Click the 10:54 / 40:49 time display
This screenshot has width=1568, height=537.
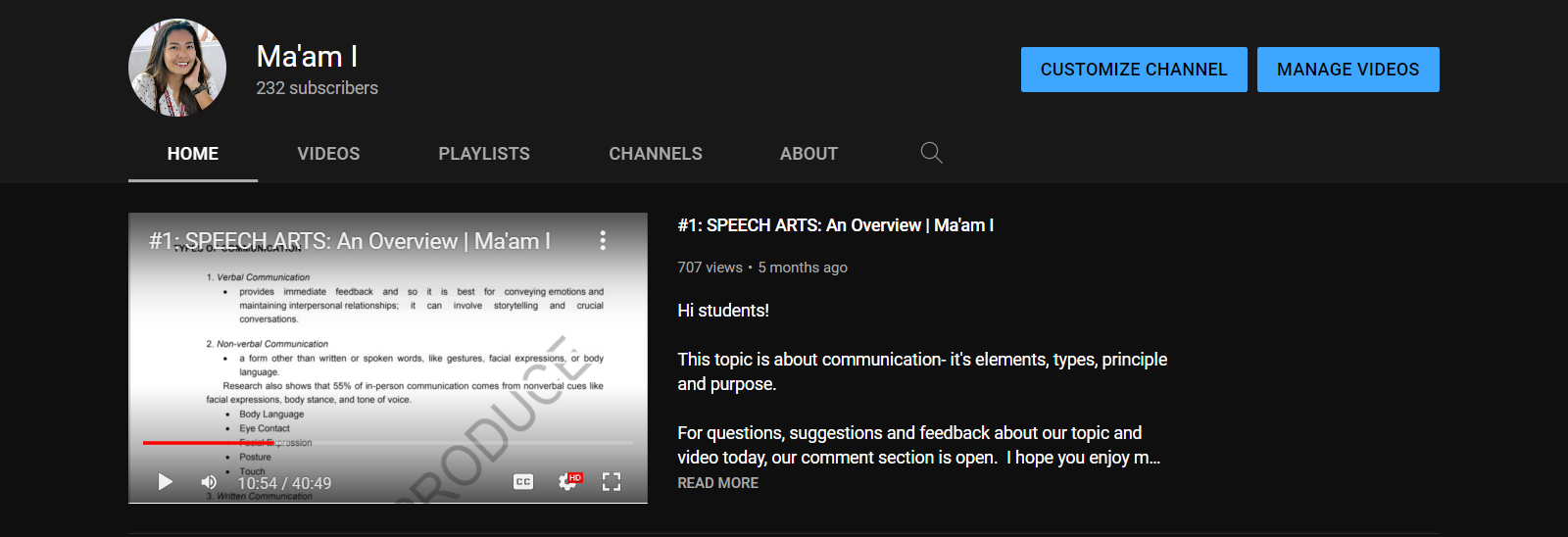coord(284,483)
